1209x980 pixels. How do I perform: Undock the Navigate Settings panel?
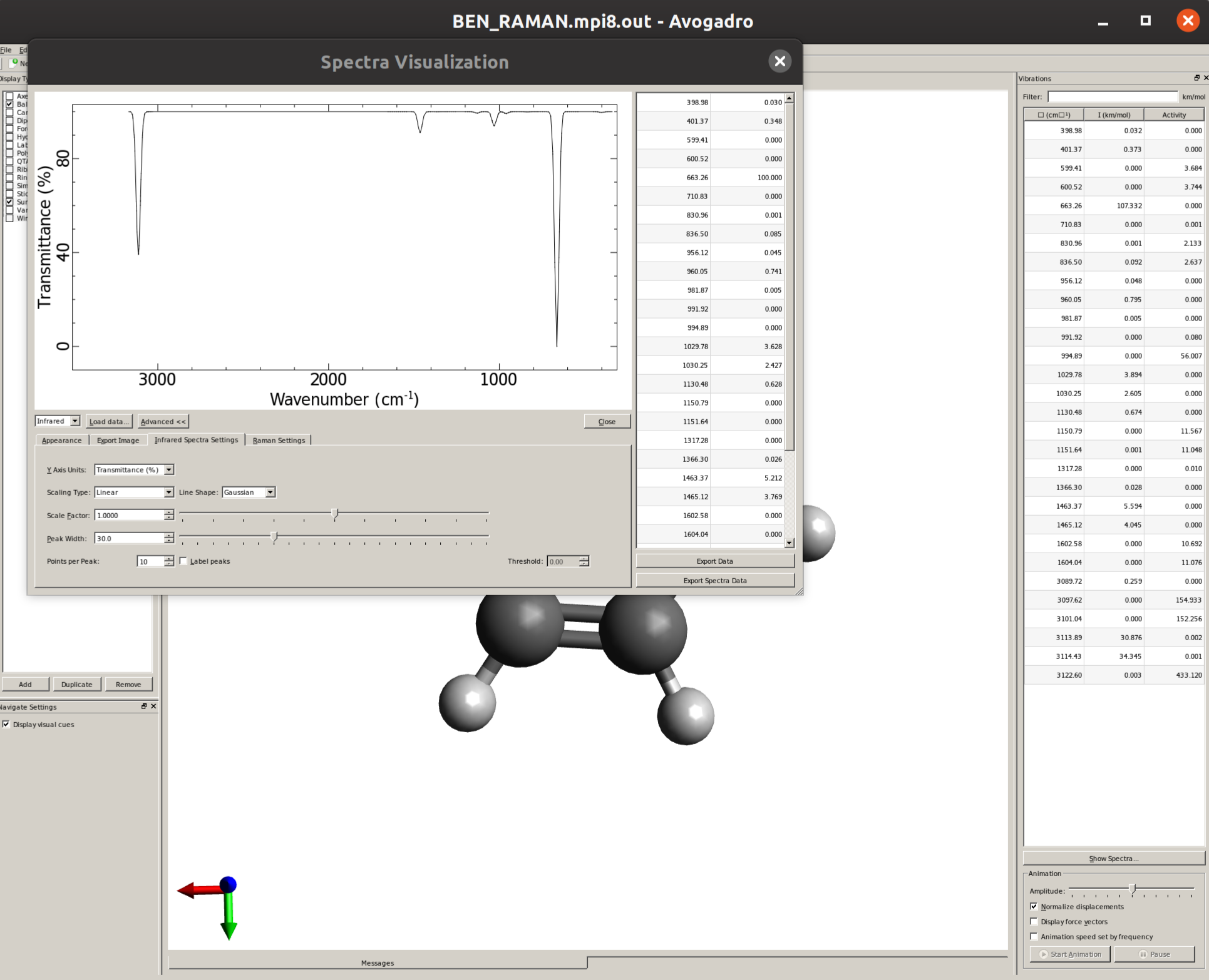[144, 706]
